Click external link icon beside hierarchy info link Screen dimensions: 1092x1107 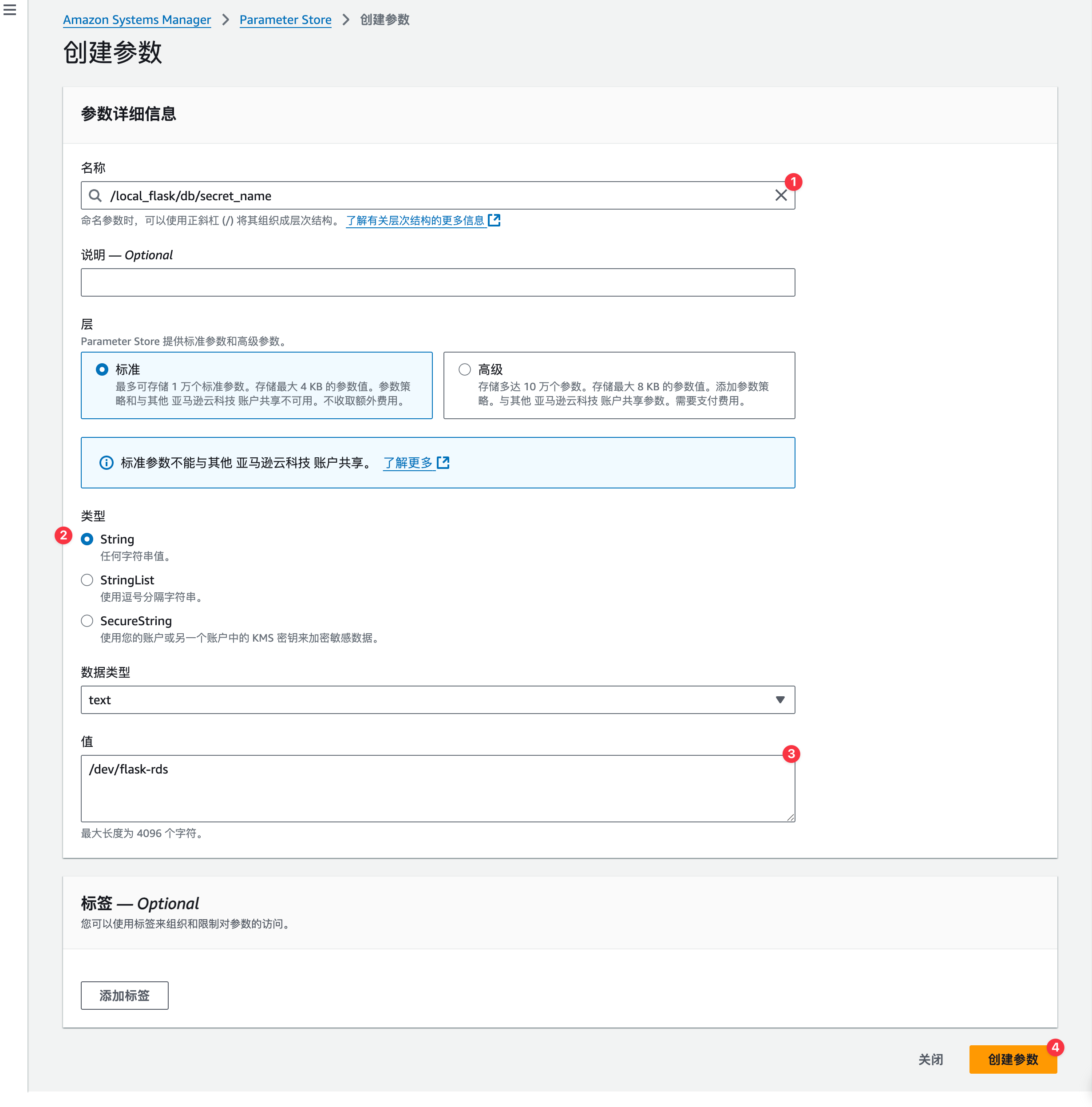[x=495, y=220]
